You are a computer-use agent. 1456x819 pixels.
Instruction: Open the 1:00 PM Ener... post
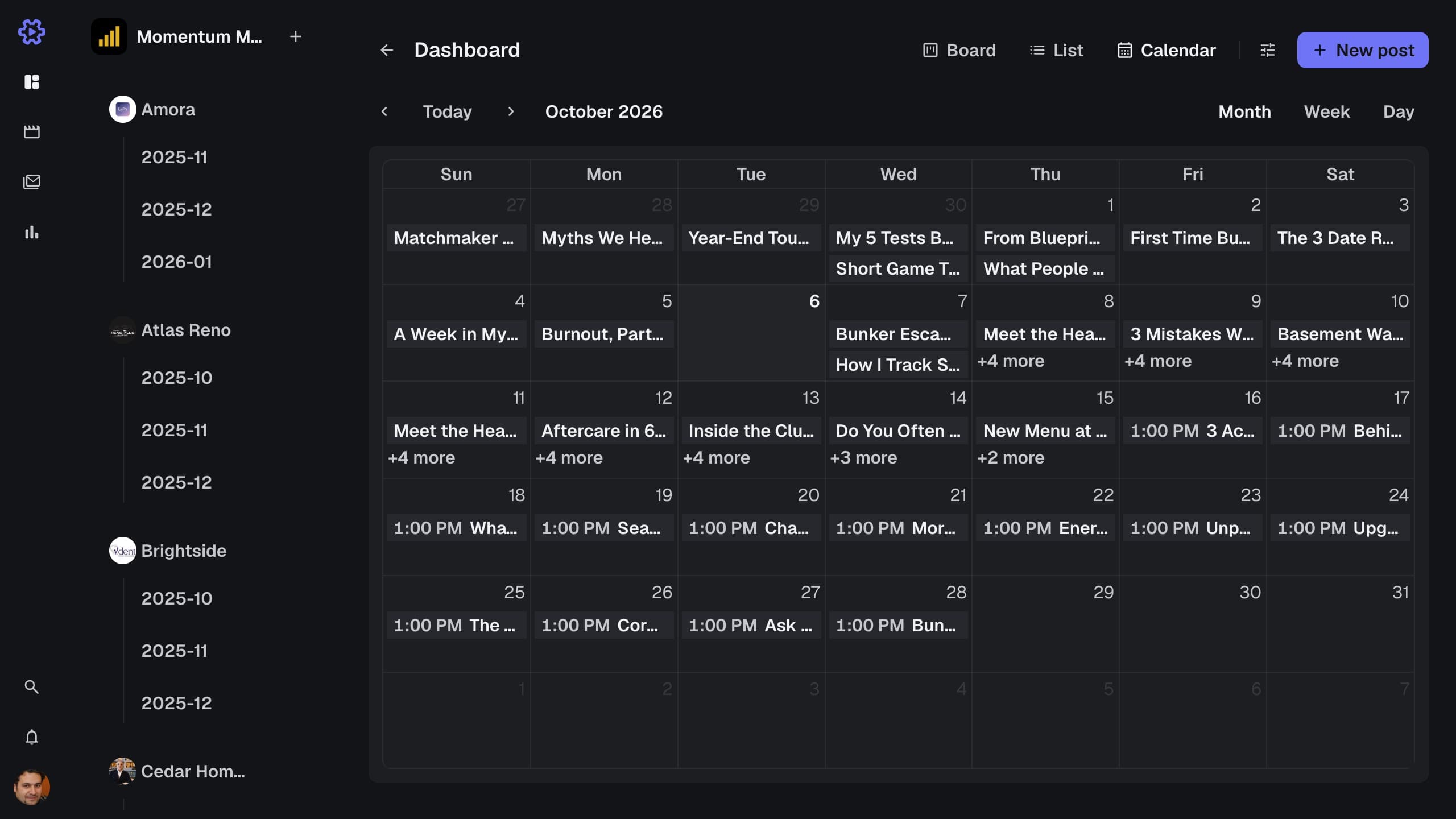pos(1045,528)
